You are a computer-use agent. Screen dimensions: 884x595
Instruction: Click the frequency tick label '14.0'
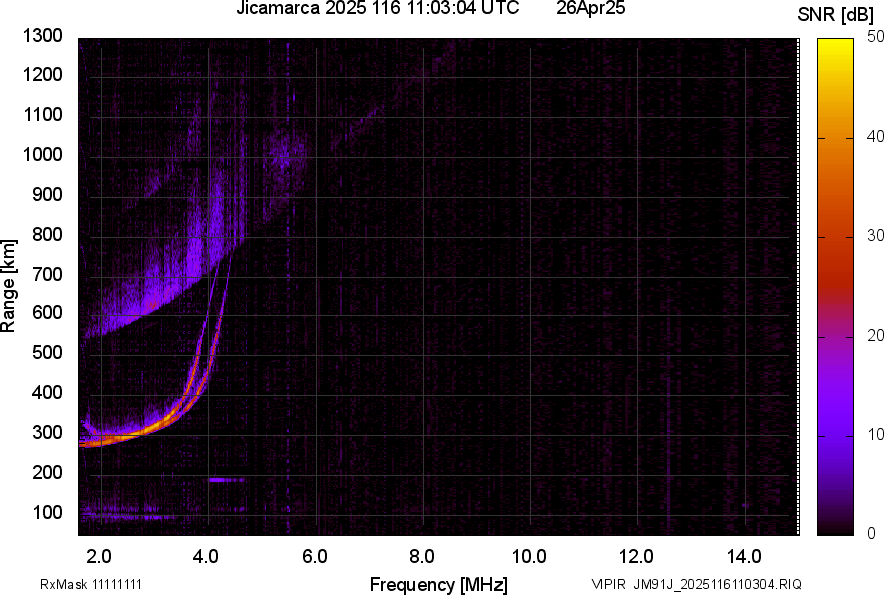(744, 557)
